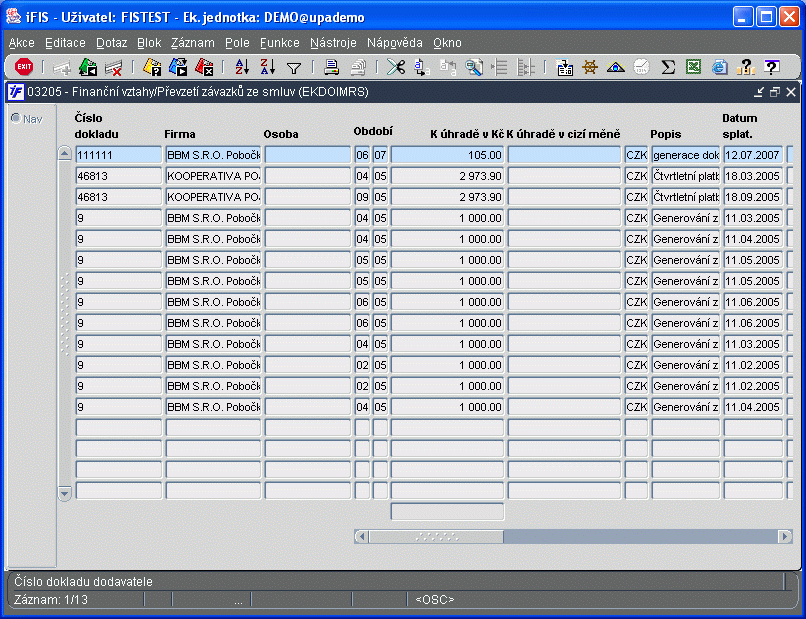Click the scissors cut icon
Image resolution: width=806 pixels, height=619 pixels.
click(x=396, y=67)
